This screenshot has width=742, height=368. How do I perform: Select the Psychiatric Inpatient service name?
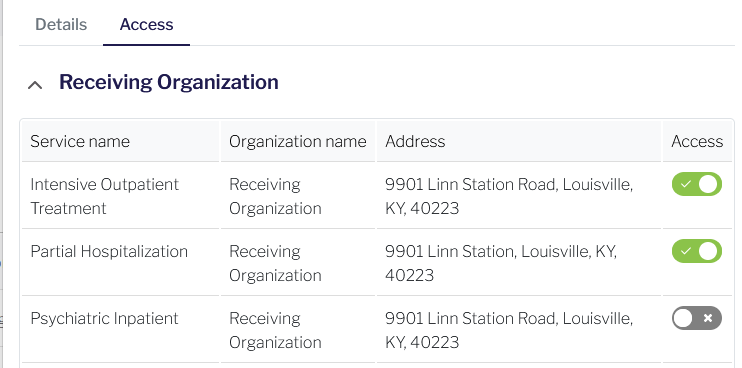[x=104, y=318]
